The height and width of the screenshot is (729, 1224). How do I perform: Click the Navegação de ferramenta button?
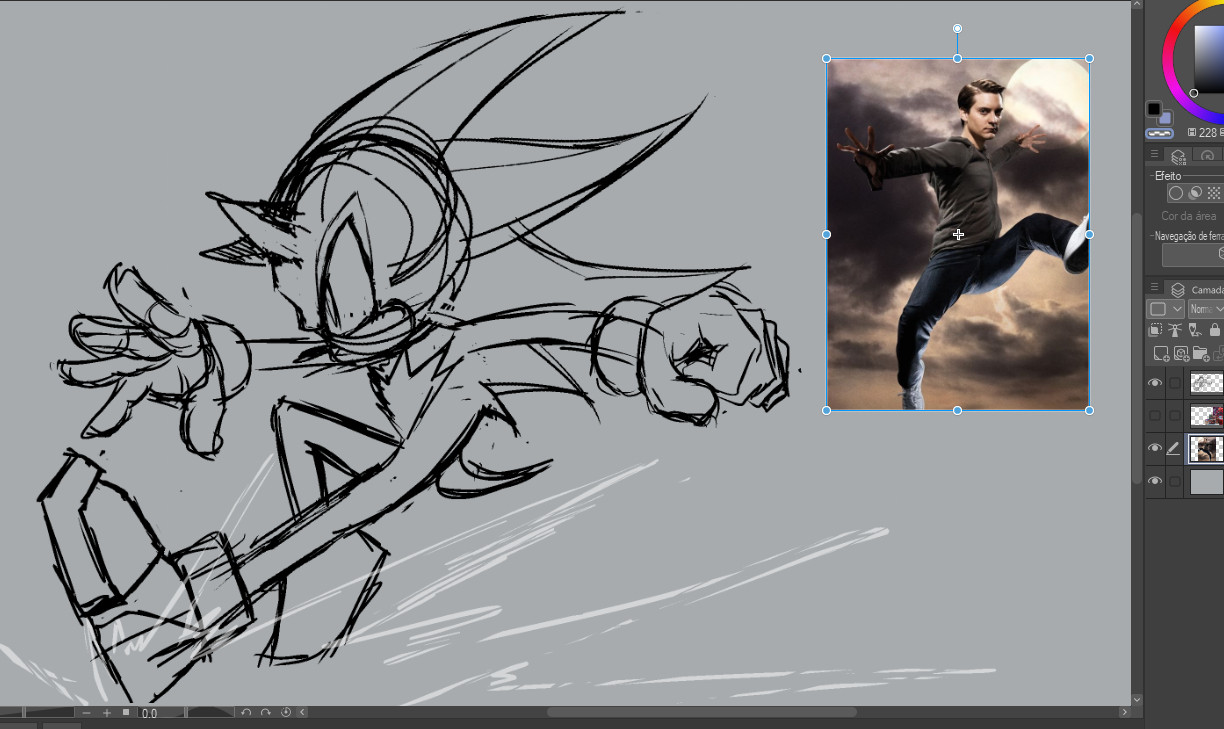coord(1193,254)
